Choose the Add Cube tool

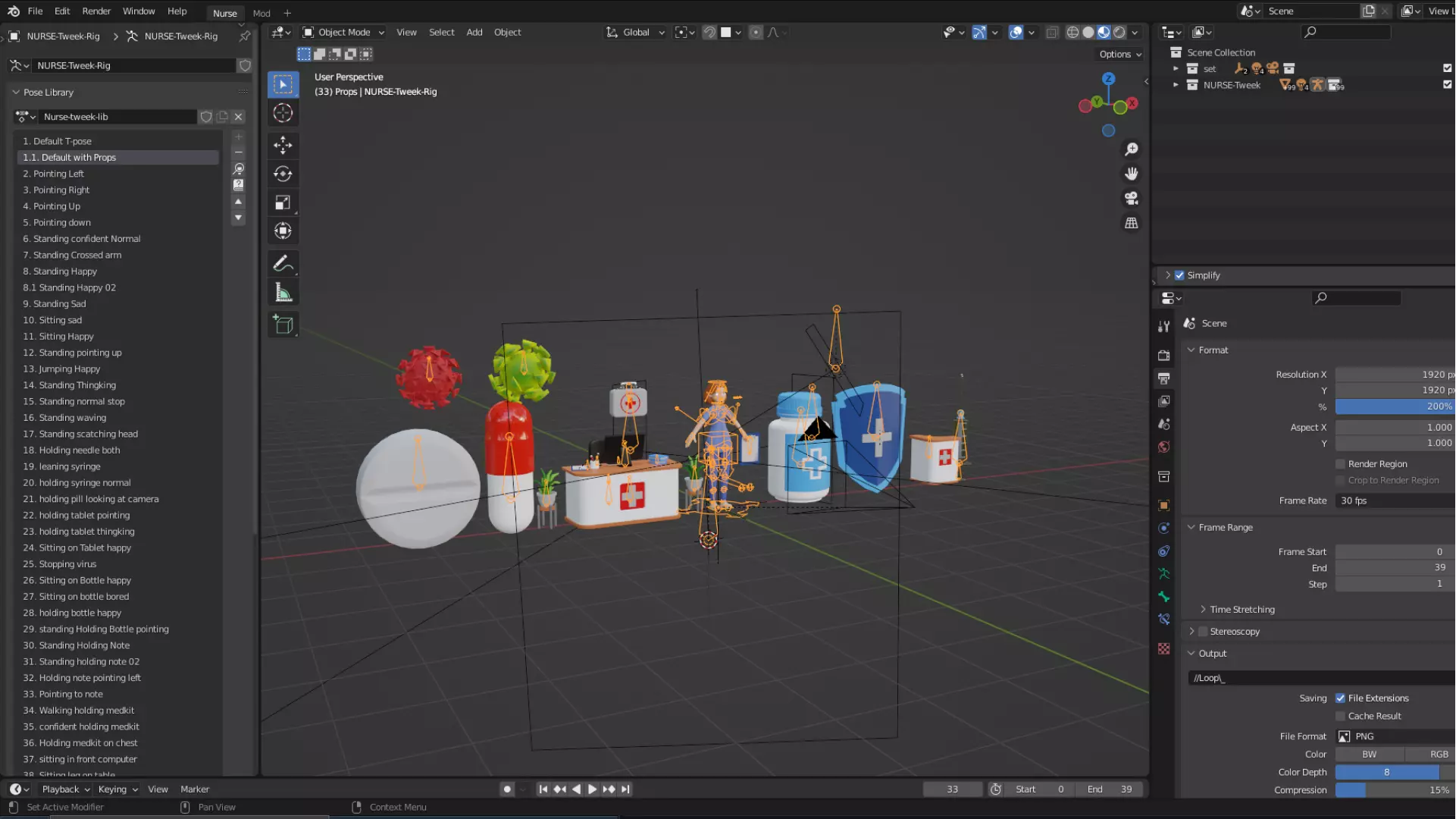(x=283, y=325)
